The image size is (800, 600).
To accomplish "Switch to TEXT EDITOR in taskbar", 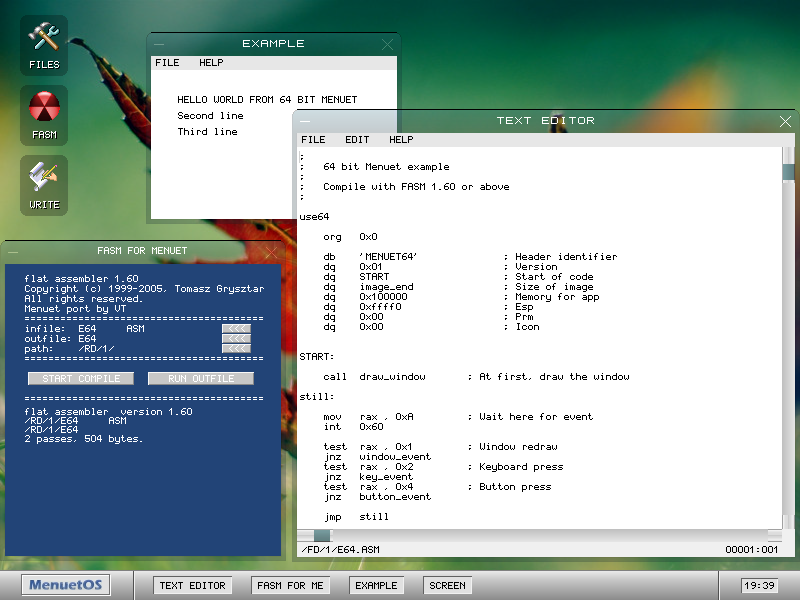I will (x=192, y=585).
